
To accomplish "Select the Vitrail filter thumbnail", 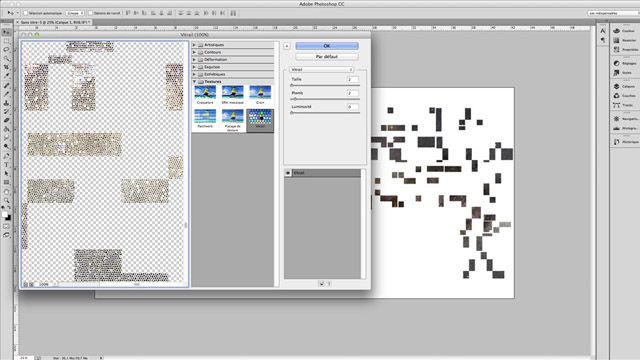I will point(260,119).
